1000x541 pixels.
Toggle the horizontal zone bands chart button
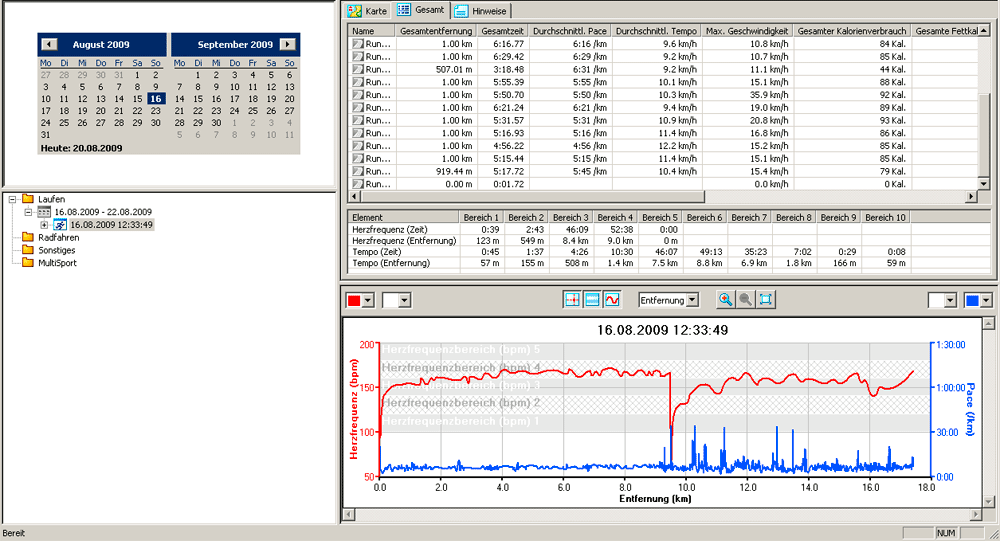point(591,300)
